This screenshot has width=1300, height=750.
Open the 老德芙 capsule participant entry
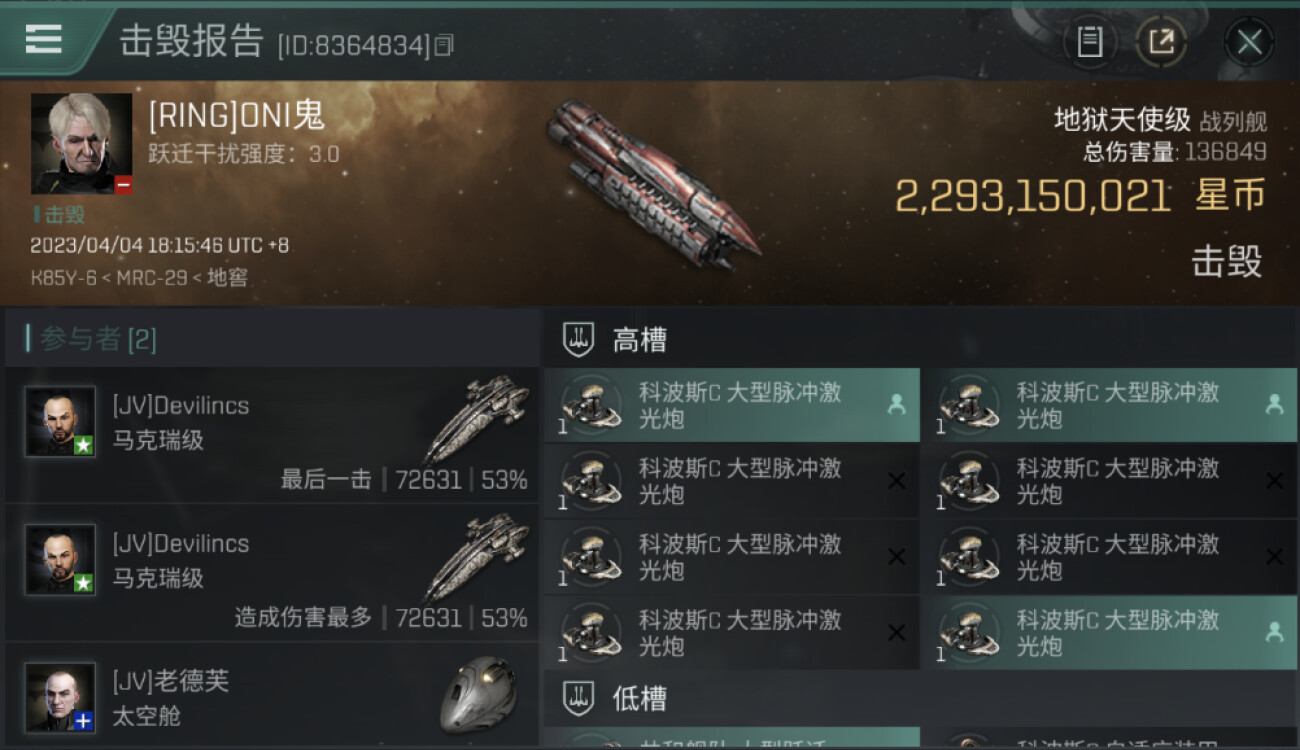pyautogui.click(x=272, y=696)
